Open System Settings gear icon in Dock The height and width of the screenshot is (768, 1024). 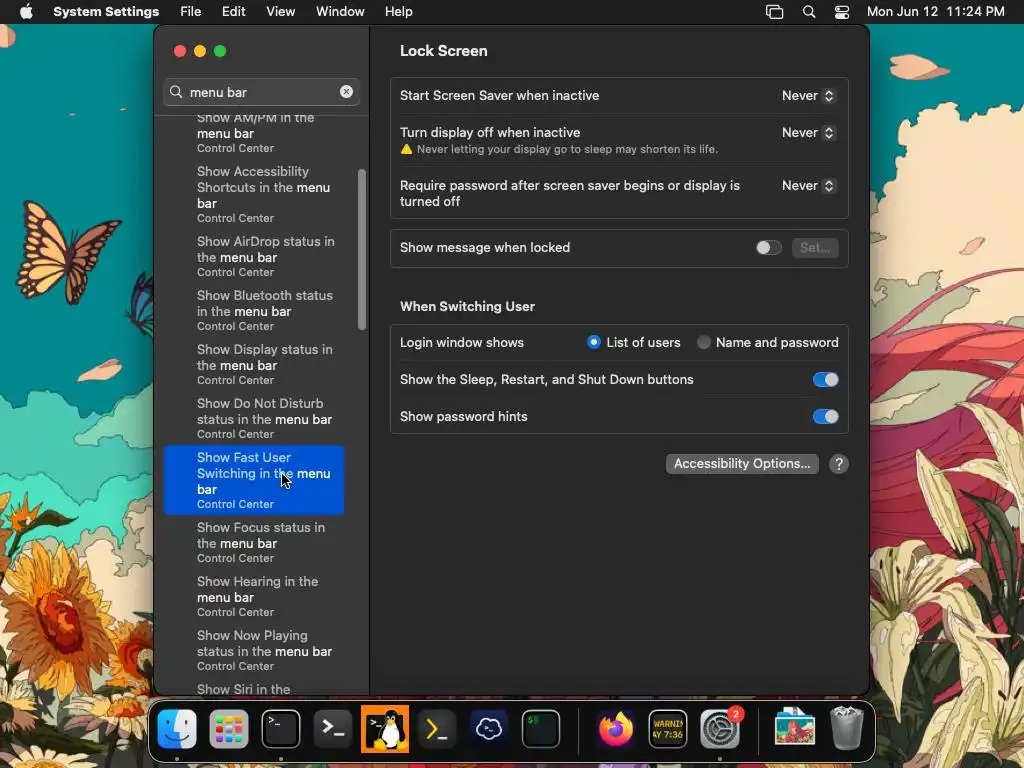(x=720, y=728)
